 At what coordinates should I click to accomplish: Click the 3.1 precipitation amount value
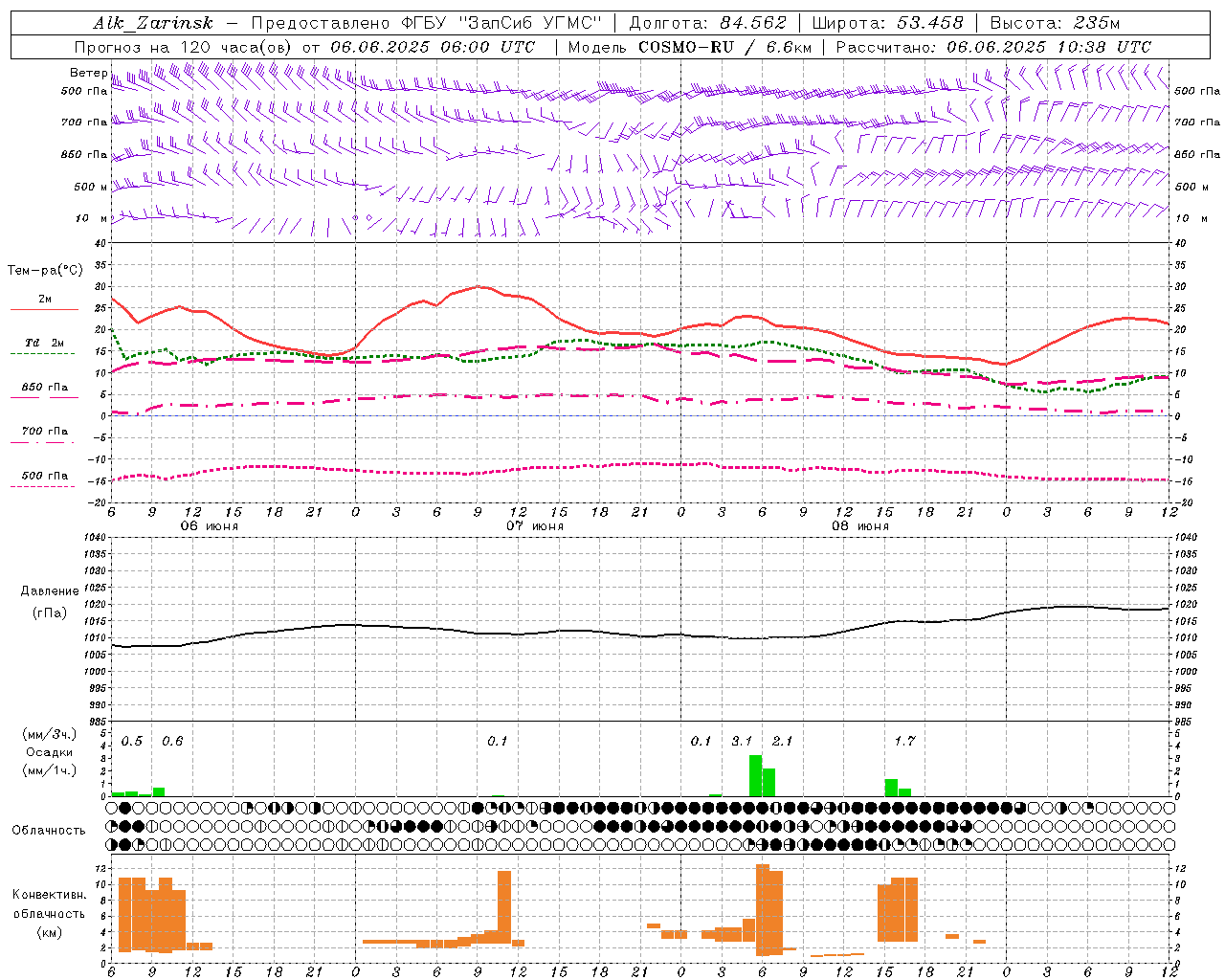pyautogui.click(x=742, y=741)
